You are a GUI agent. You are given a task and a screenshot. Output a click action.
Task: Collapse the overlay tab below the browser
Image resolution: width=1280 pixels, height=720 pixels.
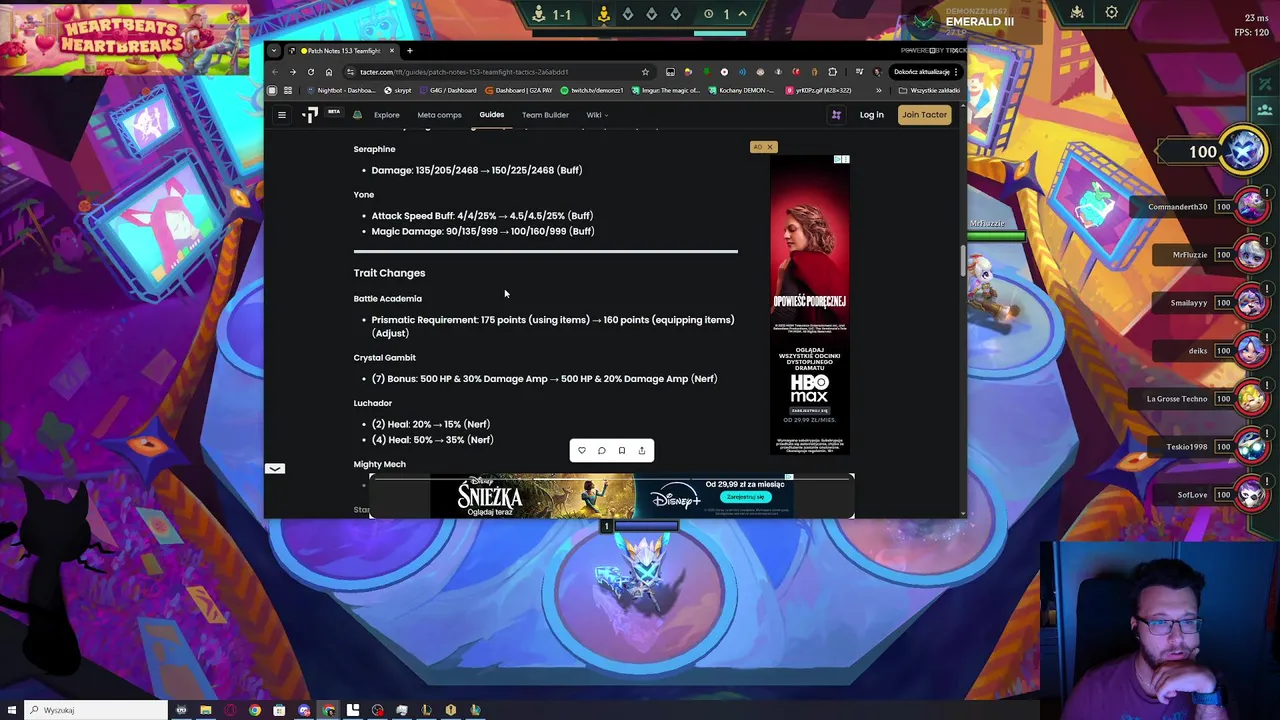click(275, 468)
